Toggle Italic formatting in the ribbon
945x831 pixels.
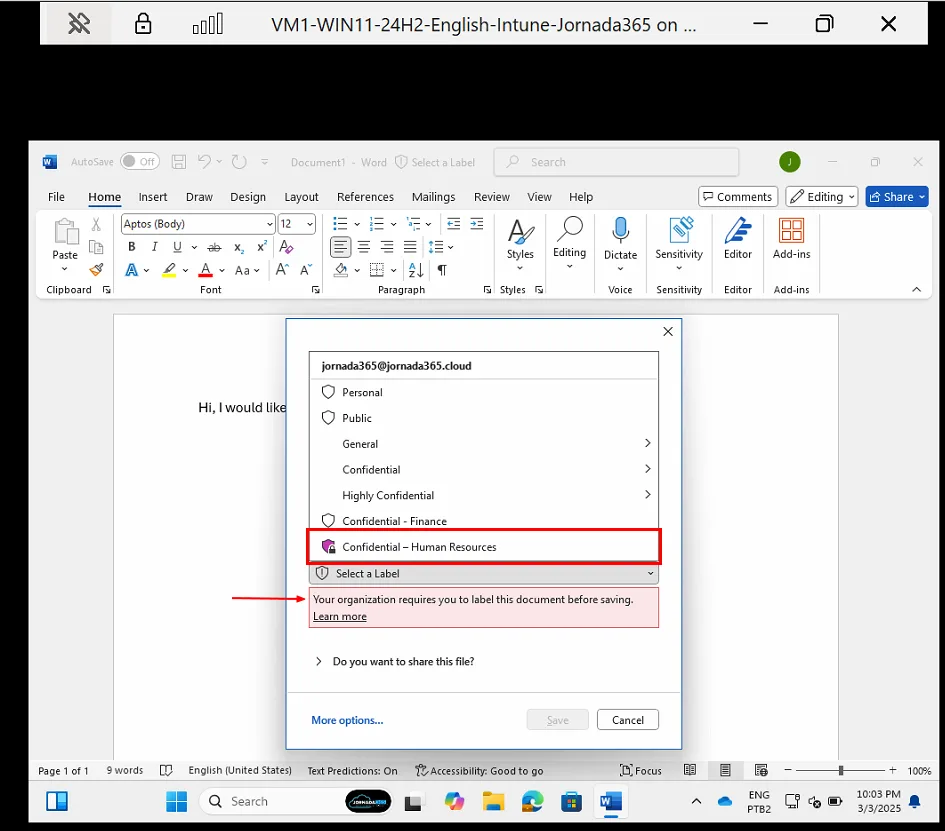point(154,246)
